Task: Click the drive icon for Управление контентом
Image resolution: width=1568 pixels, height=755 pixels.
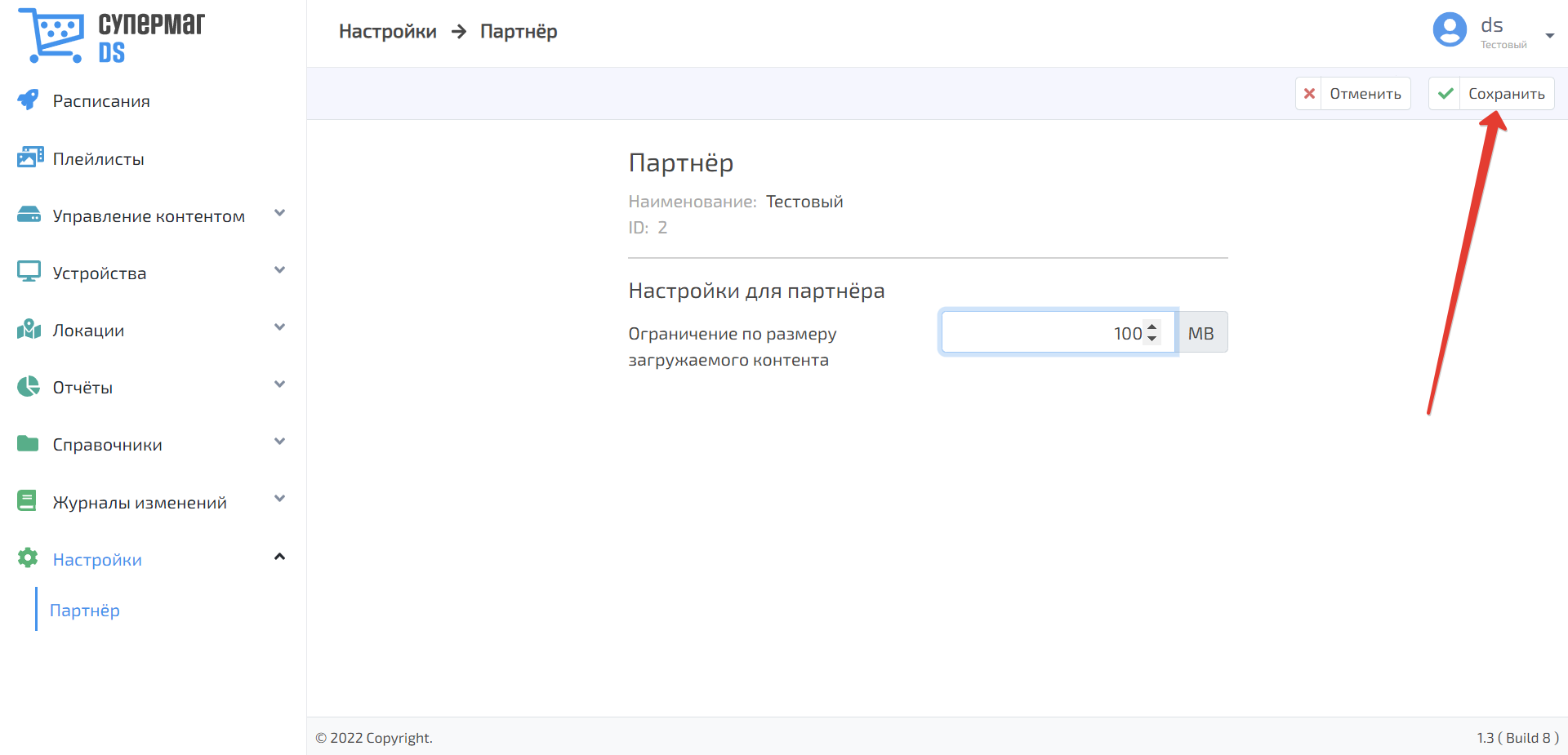Action: click(x=29, y=215)
